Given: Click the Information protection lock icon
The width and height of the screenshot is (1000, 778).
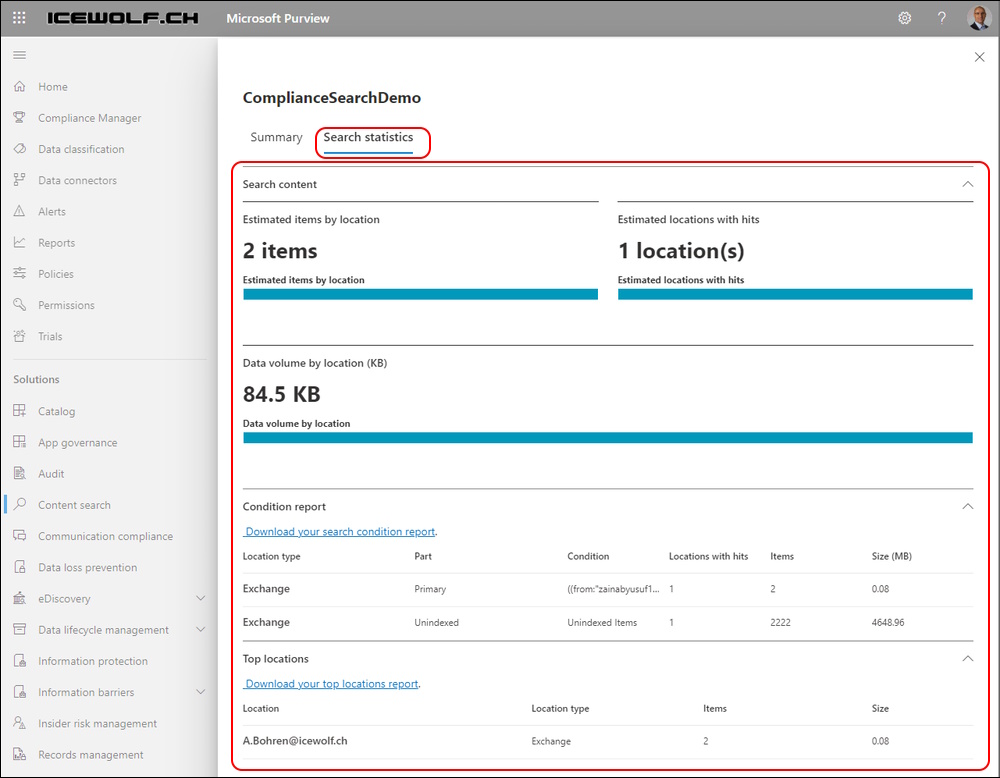Looking at the screenshot, I should (x=20, y=661).
